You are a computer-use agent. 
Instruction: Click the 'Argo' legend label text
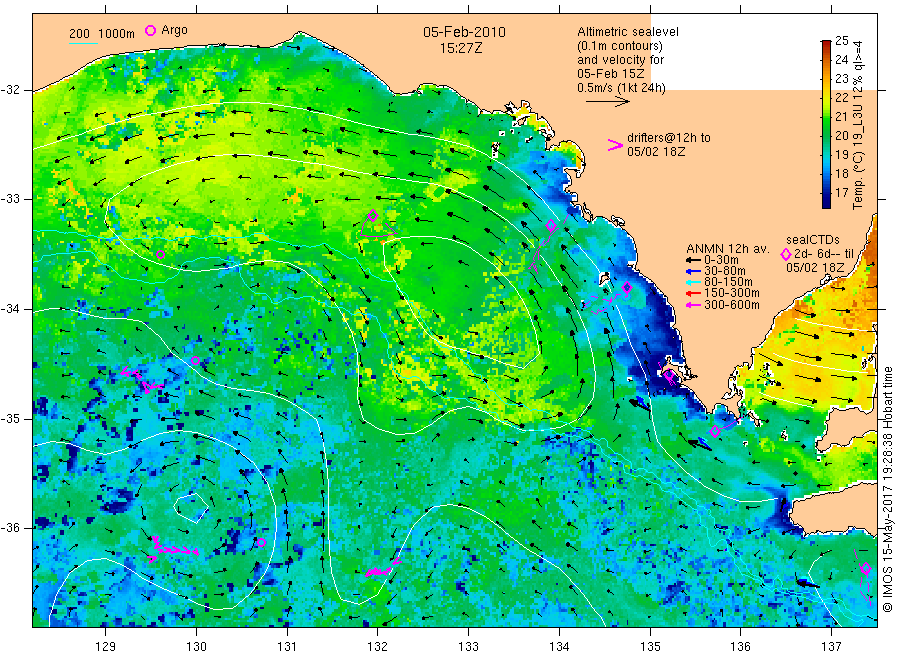coord(174,30)
